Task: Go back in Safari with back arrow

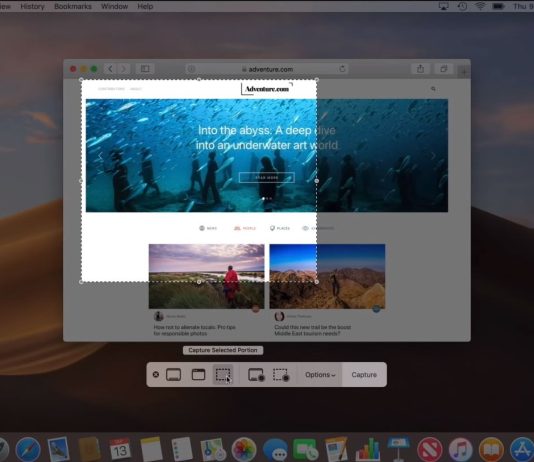Action: point(110,69)
